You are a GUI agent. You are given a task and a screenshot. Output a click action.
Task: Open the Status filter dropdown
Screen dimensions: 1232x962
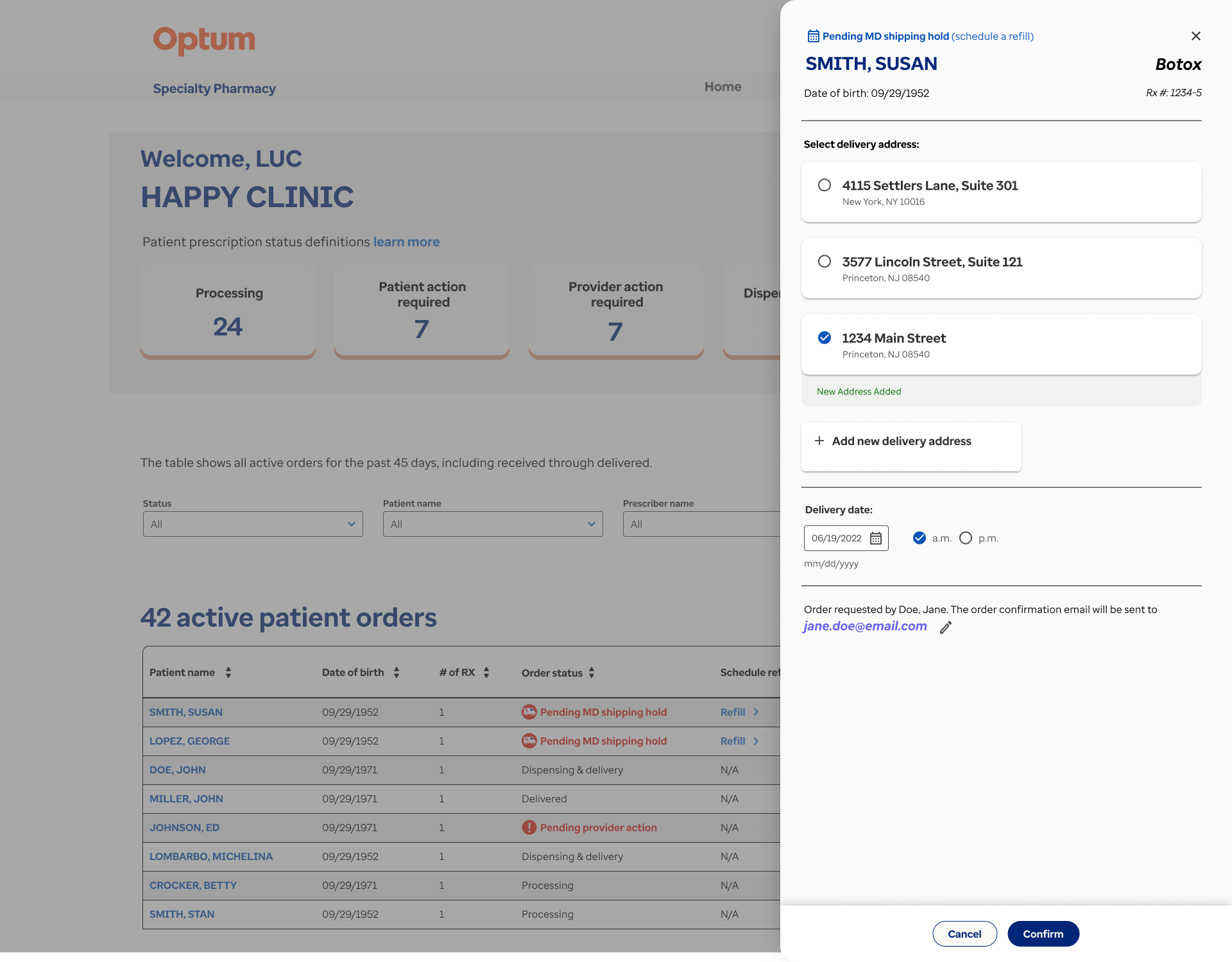tap(253, 524)
